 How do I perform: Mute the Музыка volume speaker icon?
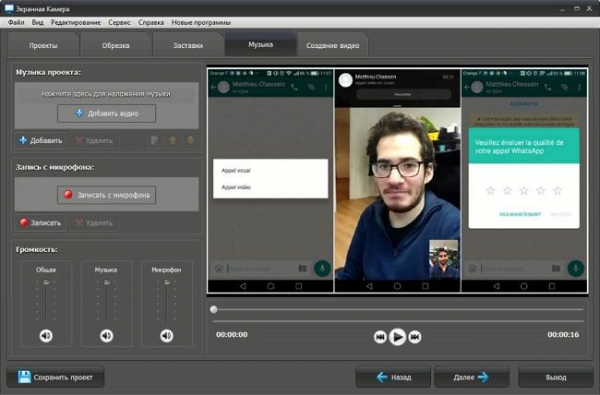point(107,336)
